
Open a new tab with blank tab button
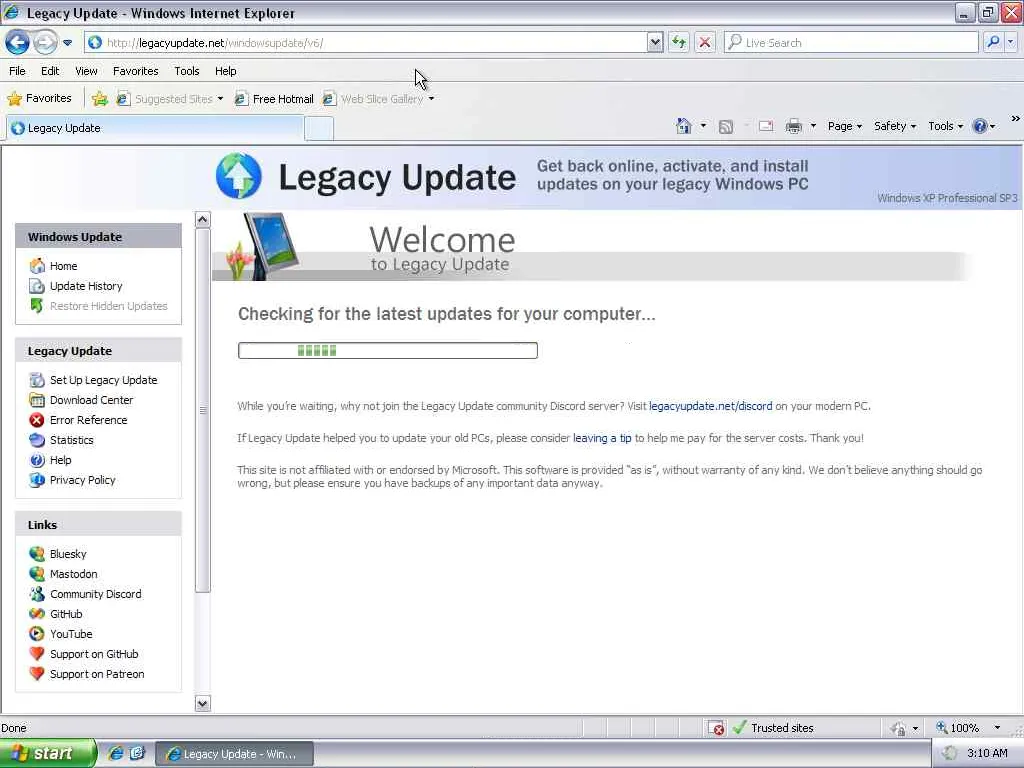pyautogui.click(x=319, y=129)
